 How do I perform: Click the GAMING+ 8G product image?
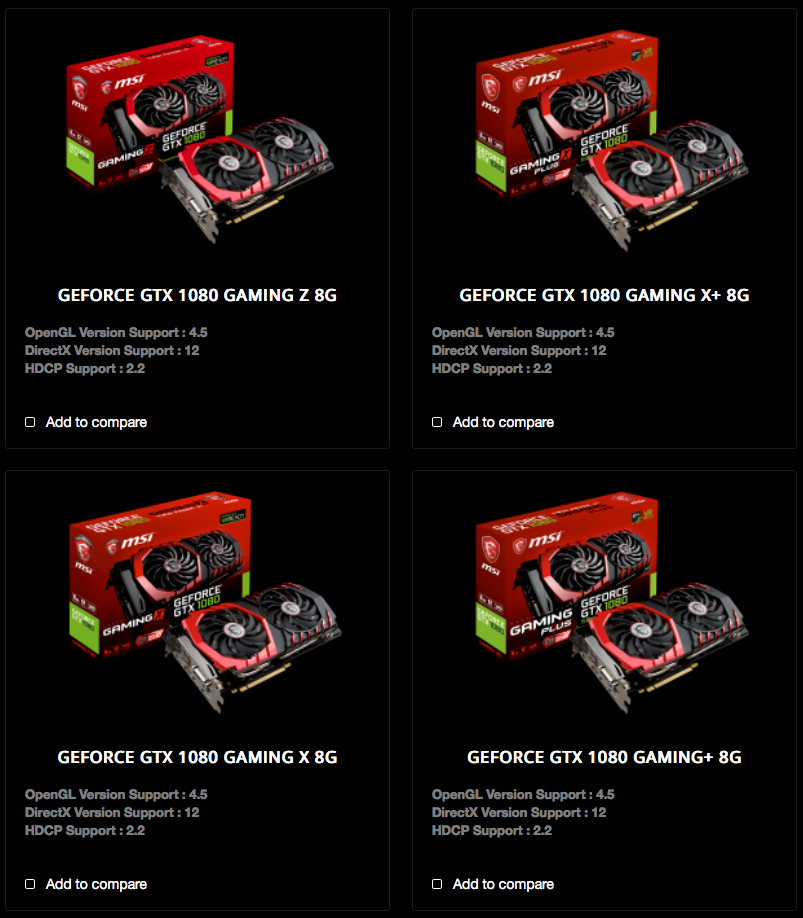[x=612, y=603]
